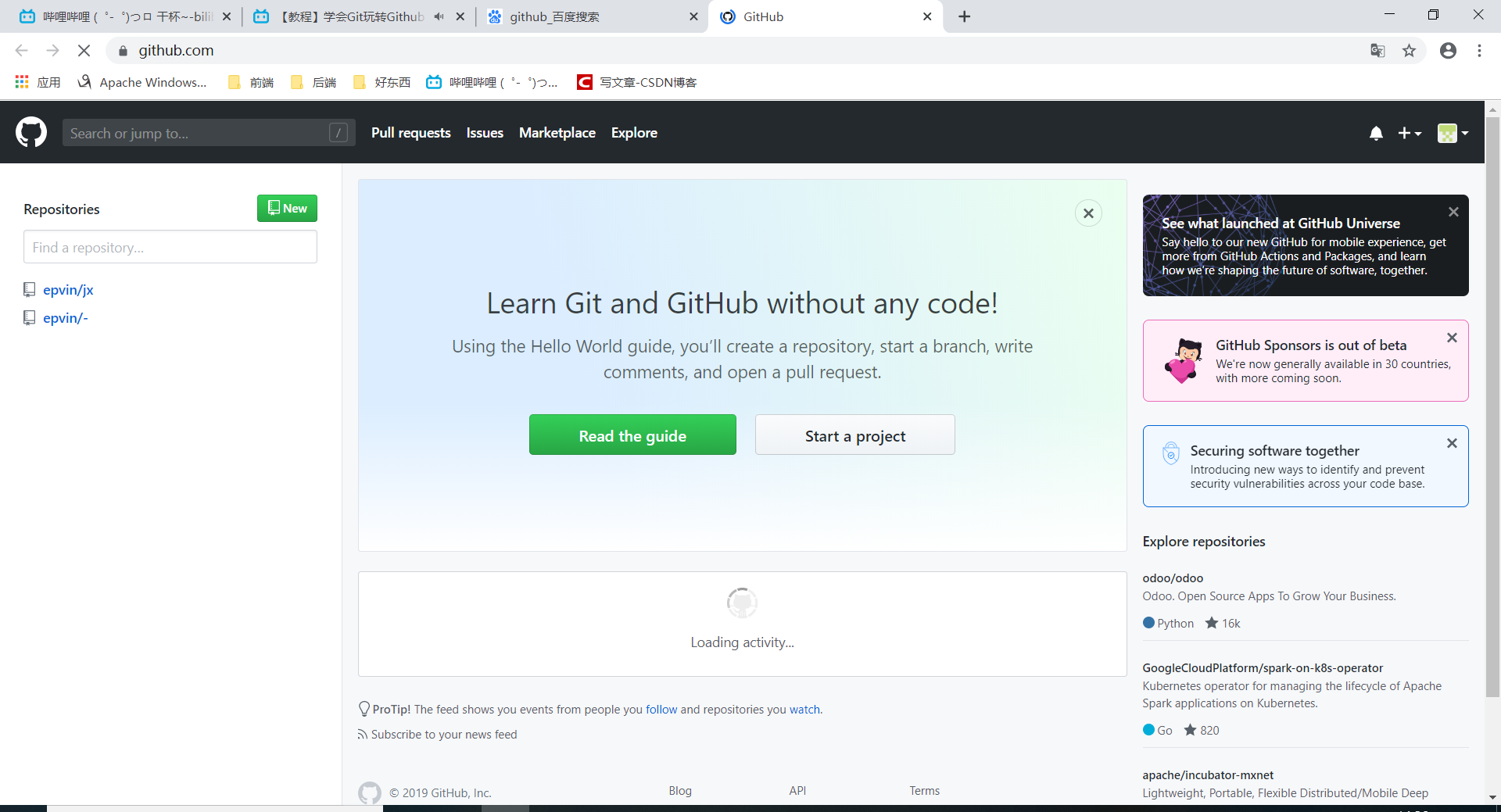Open the 后端 bookmark folder
Image resolution: width=1501 pixels, height=812 pixels.
pyautogui.click(x=313, y=82)
